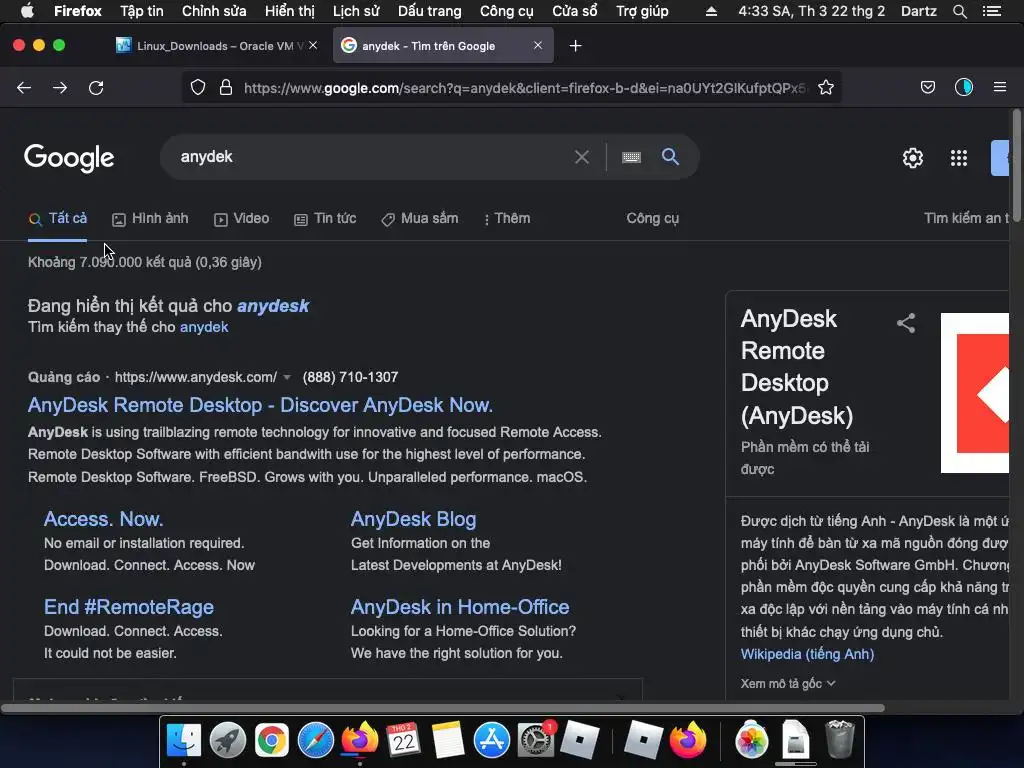Image resolution: width=1024 pixels, height=768 pixels.
Task: Open the Công cụ menu in menu bar
Action: tap(507, 11)
